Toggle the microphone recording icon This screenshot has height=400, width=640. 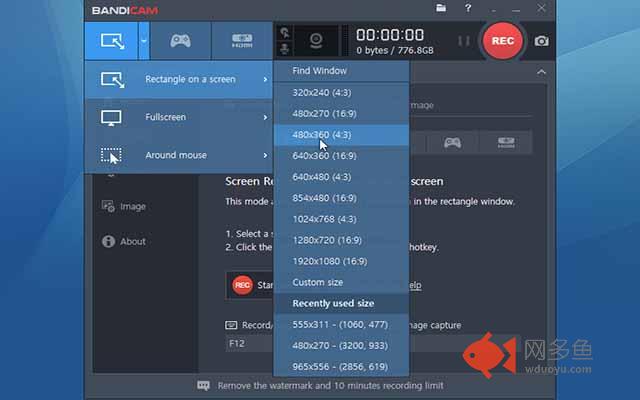[x=285, y=49]
